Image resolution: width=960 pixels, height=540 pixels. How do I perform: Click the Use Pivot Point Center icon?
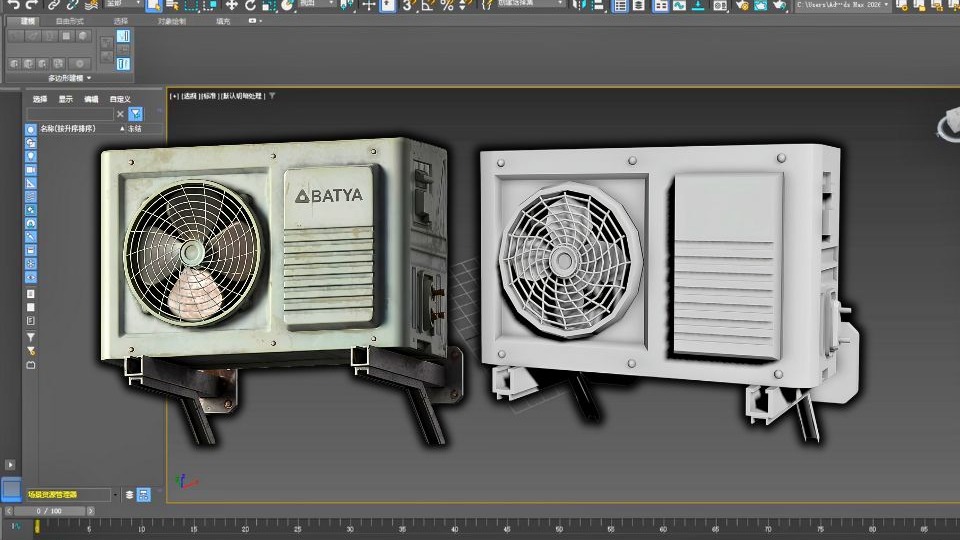tap(347, 5)
